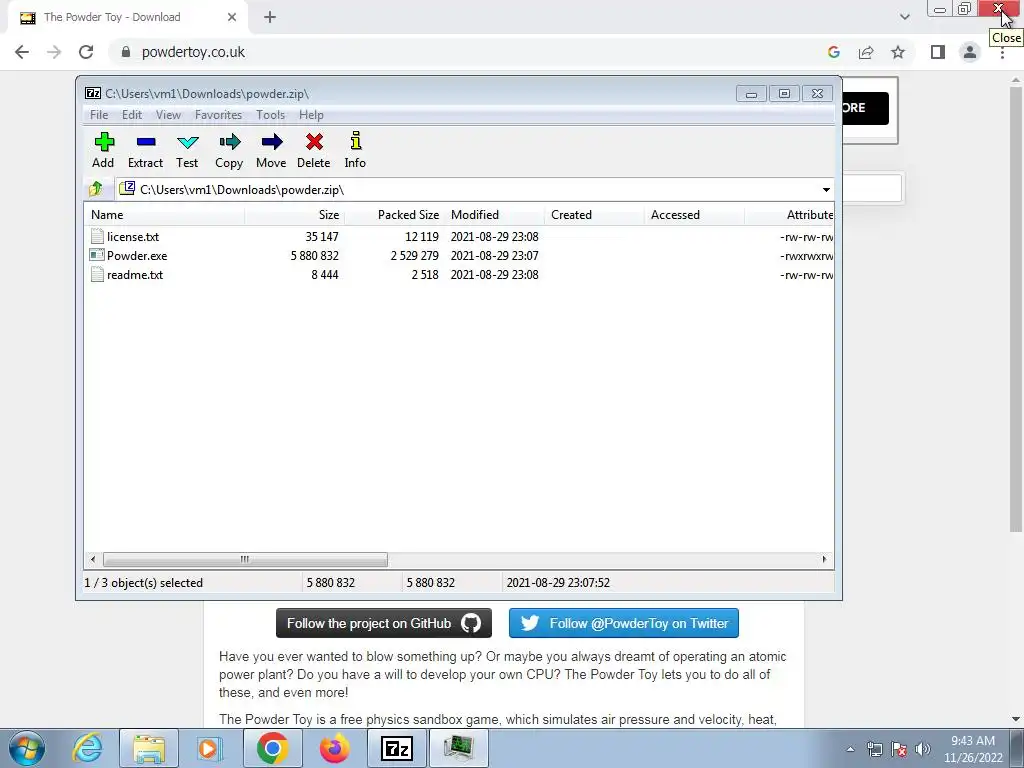Open Windows Explorer from taskbar
The width and height of the screenshot is (1024, 768).
click(x=149, y=748)
